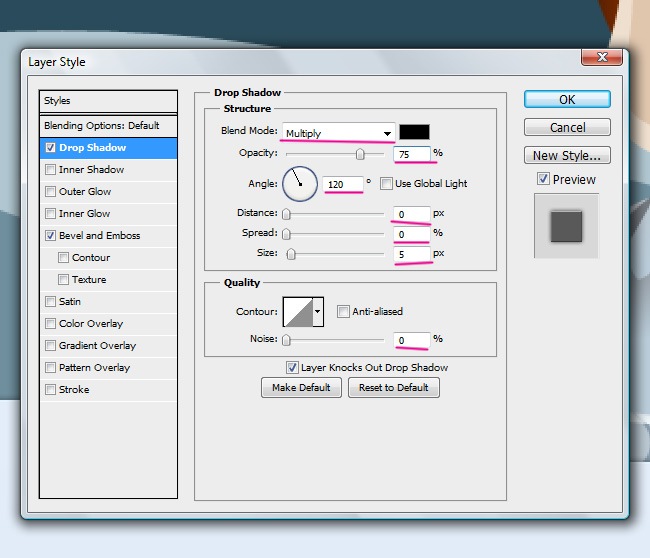Enable the Stroke style checkbox
The height and width of the screenshot is (558, 650).
[x=51, y=390]
